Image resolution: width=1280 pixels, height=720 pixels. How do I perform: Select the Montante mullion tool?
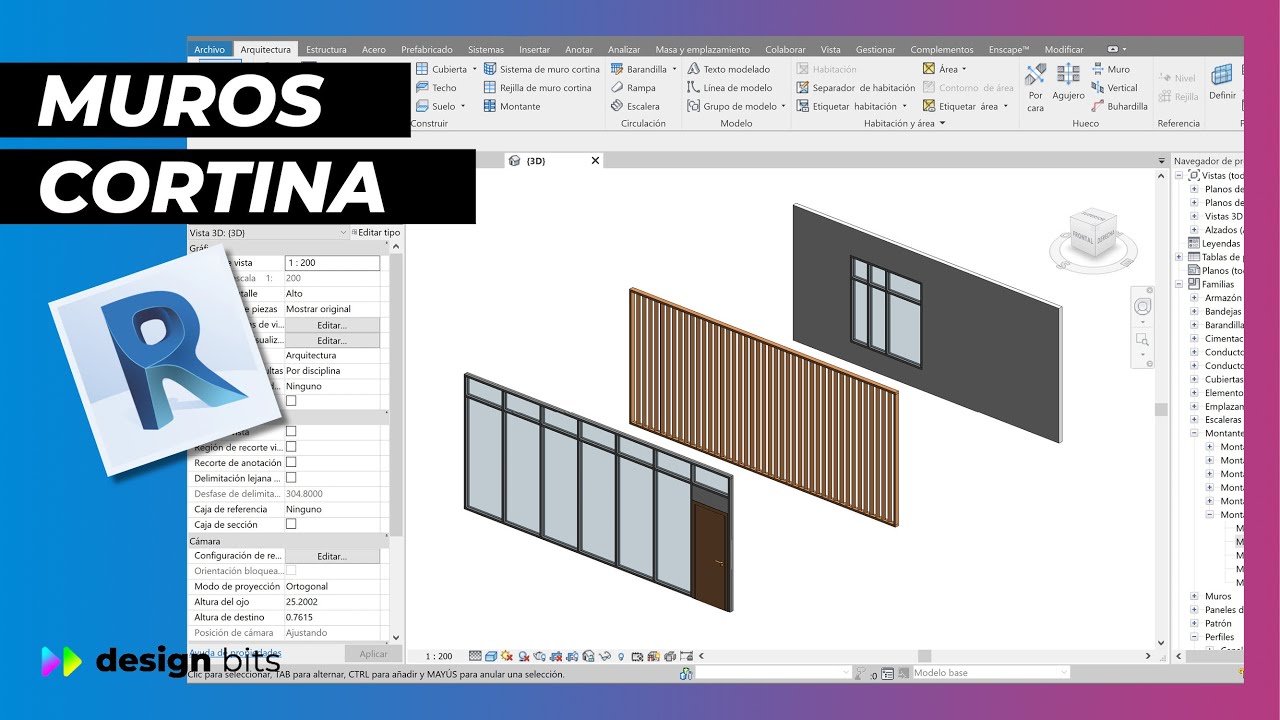click(512, 106)
